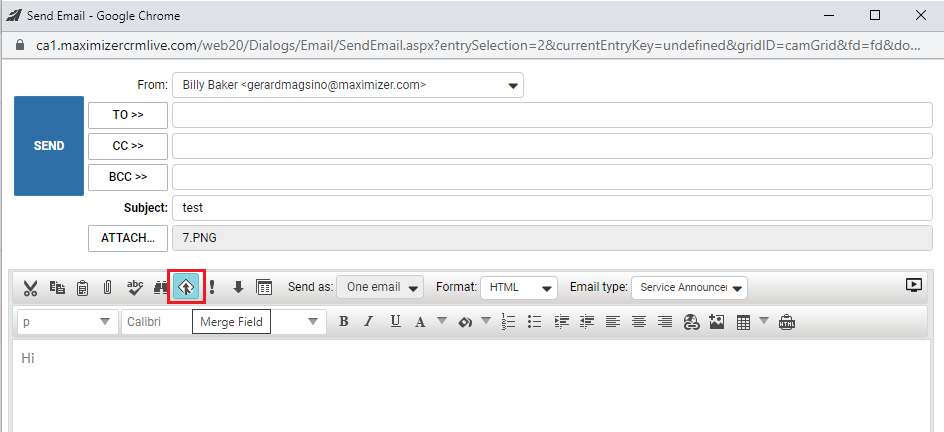Screen dimensions: 944x432
Task: Expand the font color arrow
Action: pos(442,321)
